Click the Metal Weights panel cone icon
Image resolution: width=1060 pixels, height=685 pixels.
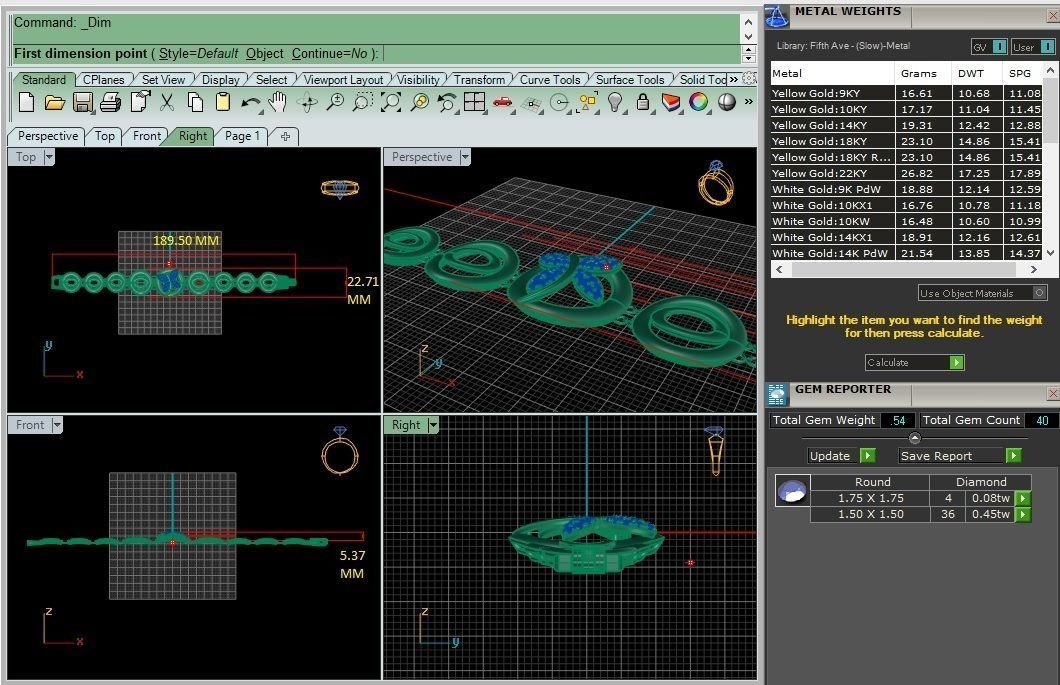coord(777,16)
